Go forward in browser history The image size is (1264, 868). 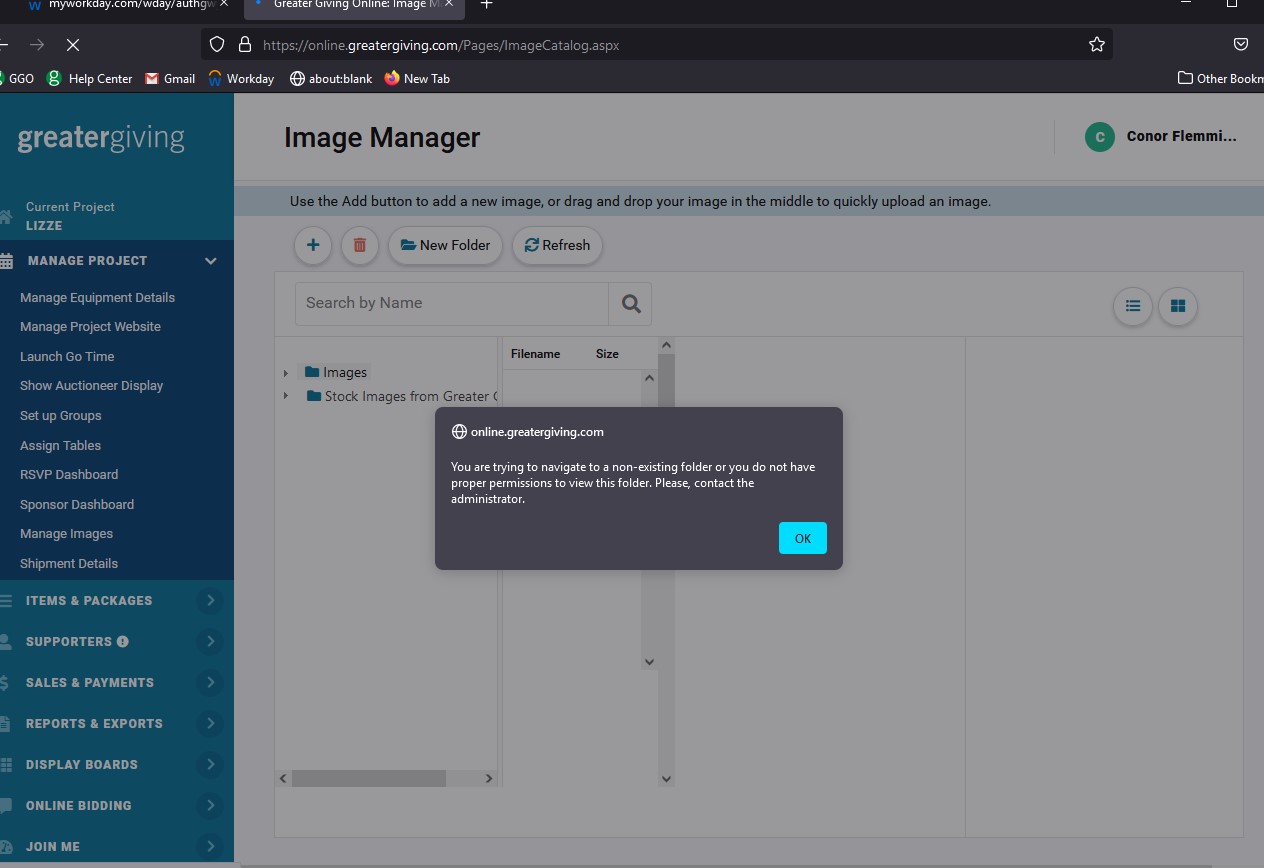(x=37, y=45)
